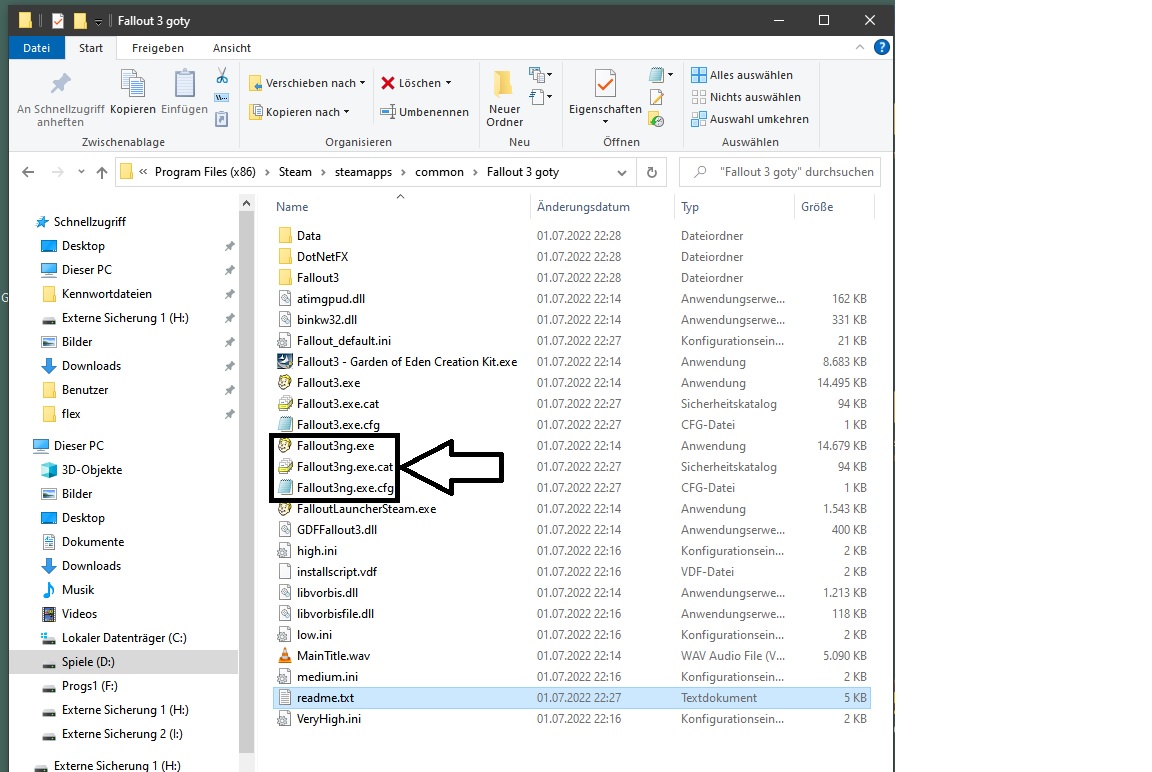The image size is (1152, 772).
Task: Create a new folder with Neuer Ordner
Action: (504, 96)
